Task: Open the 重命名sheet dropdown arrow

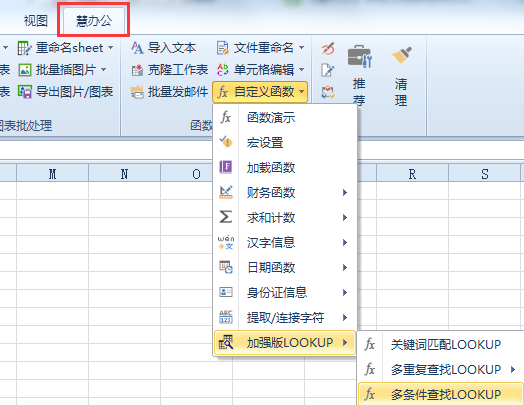Action: tap(111, 48)
